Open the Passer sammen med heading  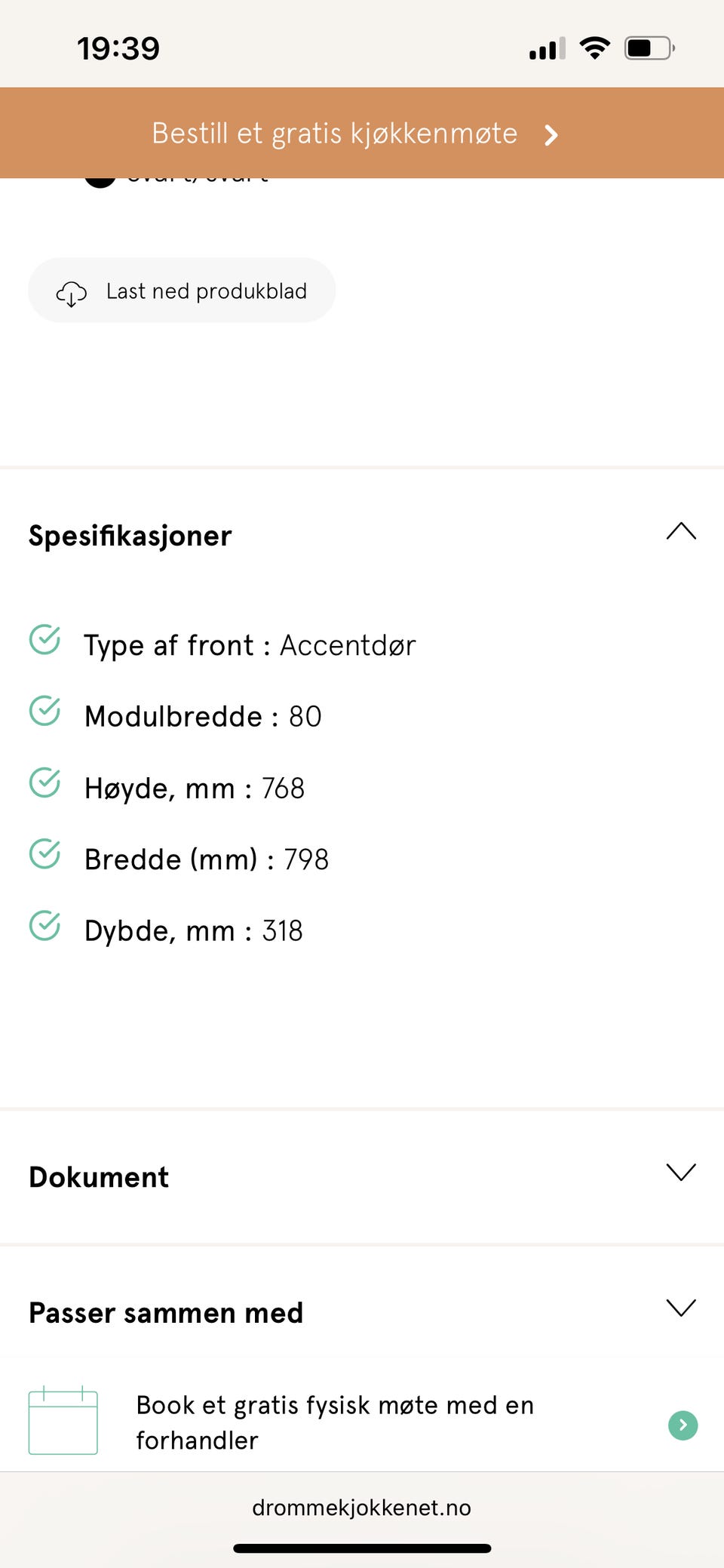point(166,1313)
